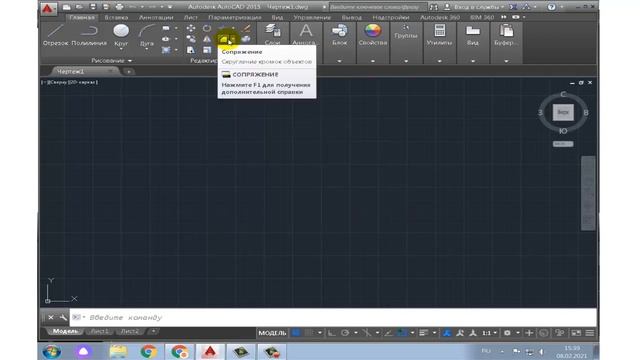The height and width of the screenshot is (360, 640).
Task: Open the Блок panel button
Action: coord(339,34)
